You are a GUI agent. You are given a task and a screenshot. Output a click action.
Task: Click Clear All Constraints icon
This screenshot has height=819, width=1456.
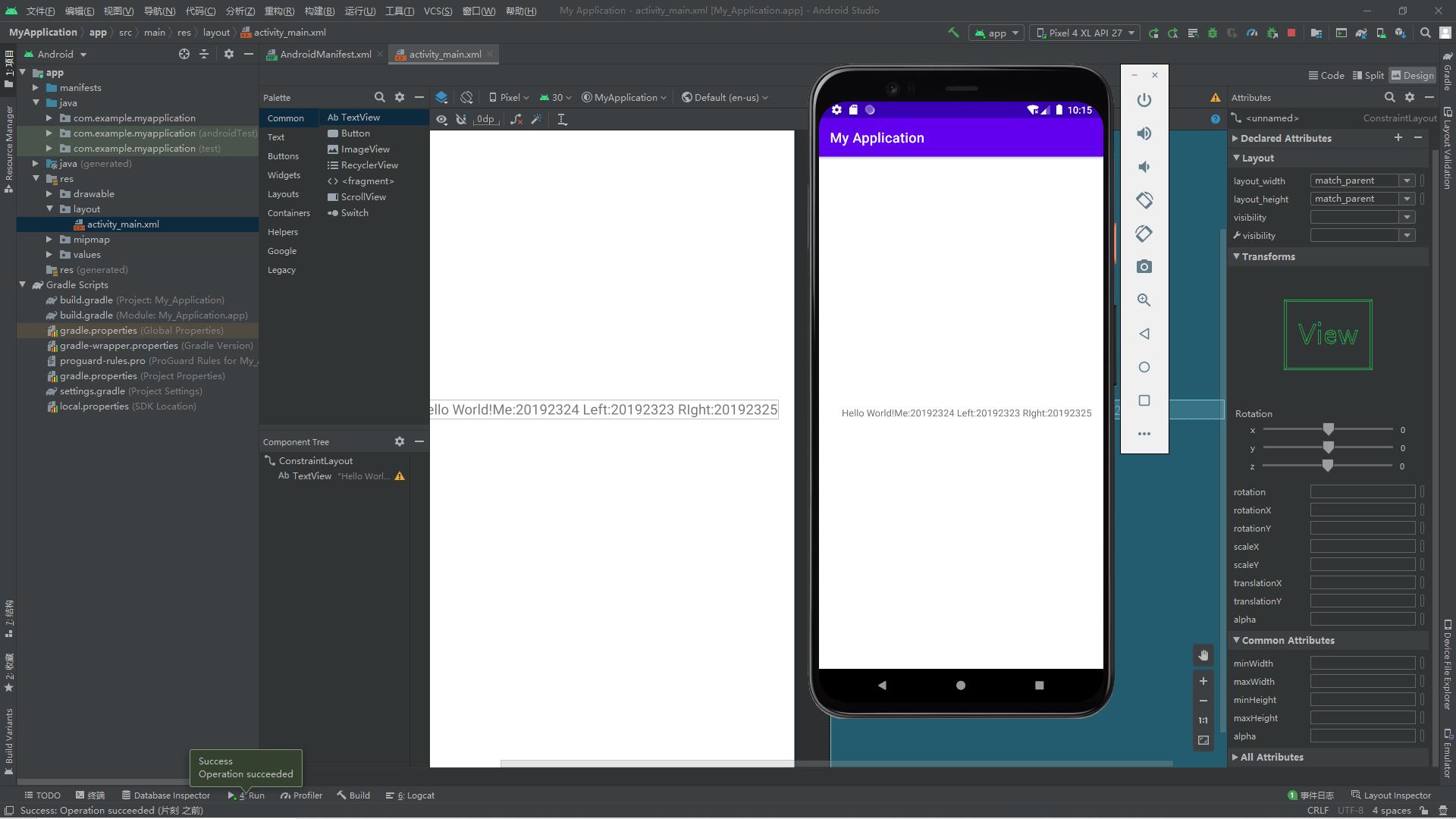coord(516,119)
